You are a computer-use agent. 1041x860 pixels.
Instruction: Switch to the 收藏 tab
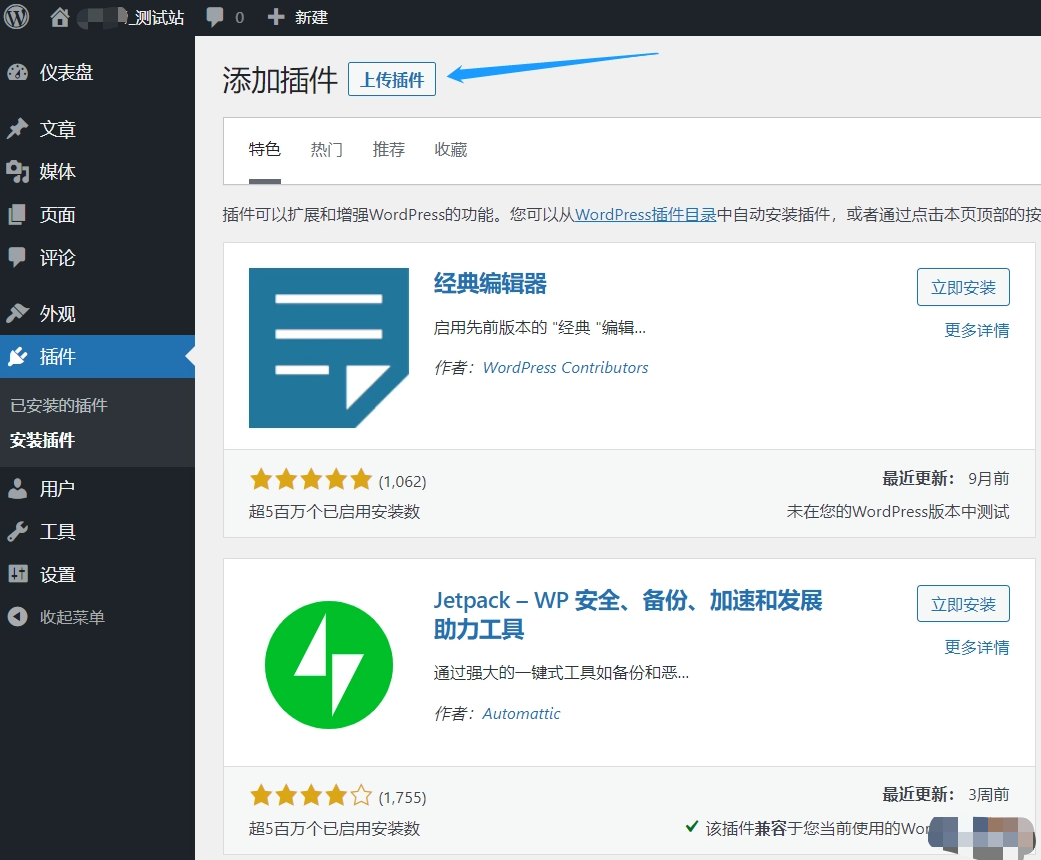(450, 150)
